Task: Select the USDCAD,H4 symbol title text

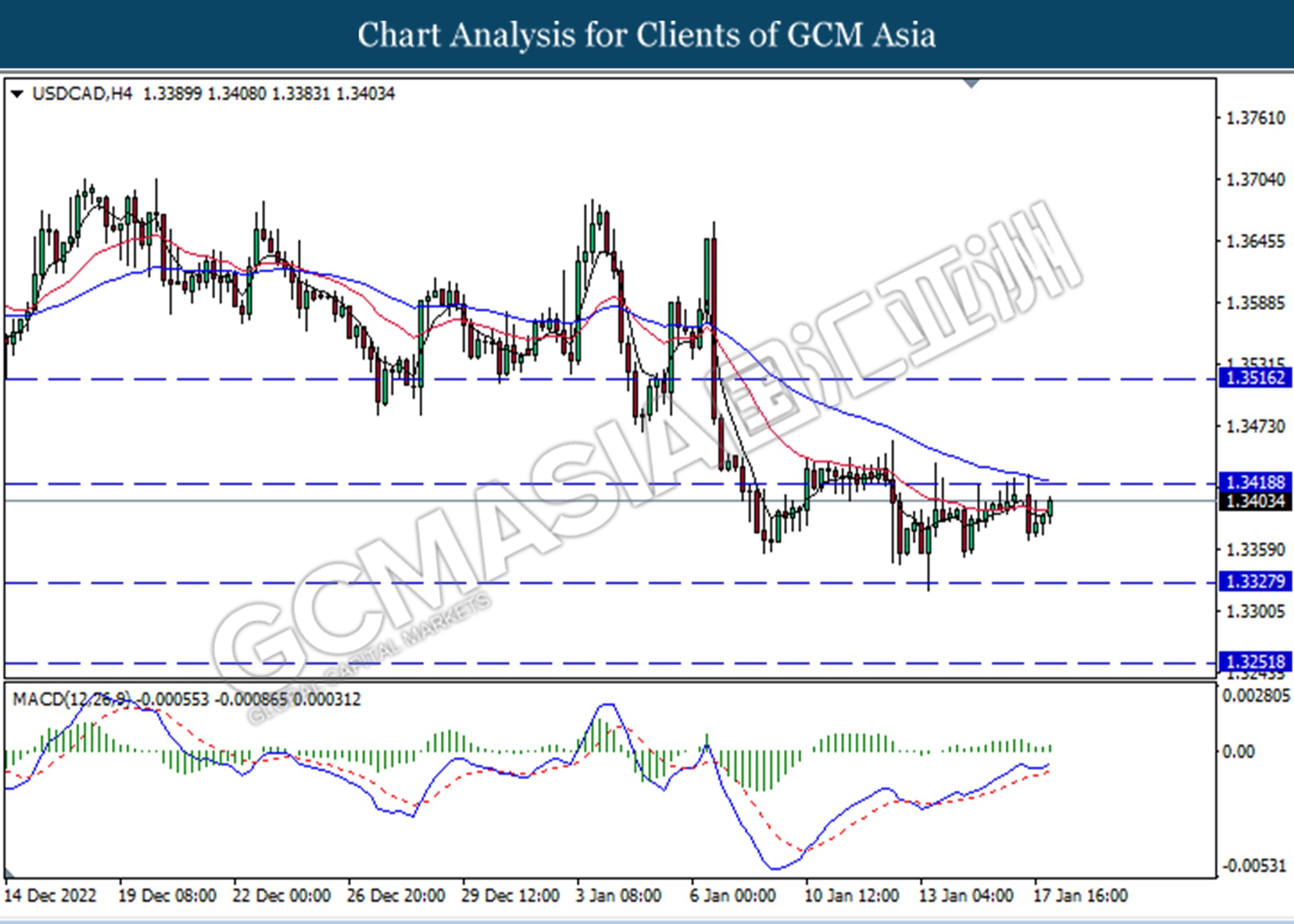Action: 82,94
